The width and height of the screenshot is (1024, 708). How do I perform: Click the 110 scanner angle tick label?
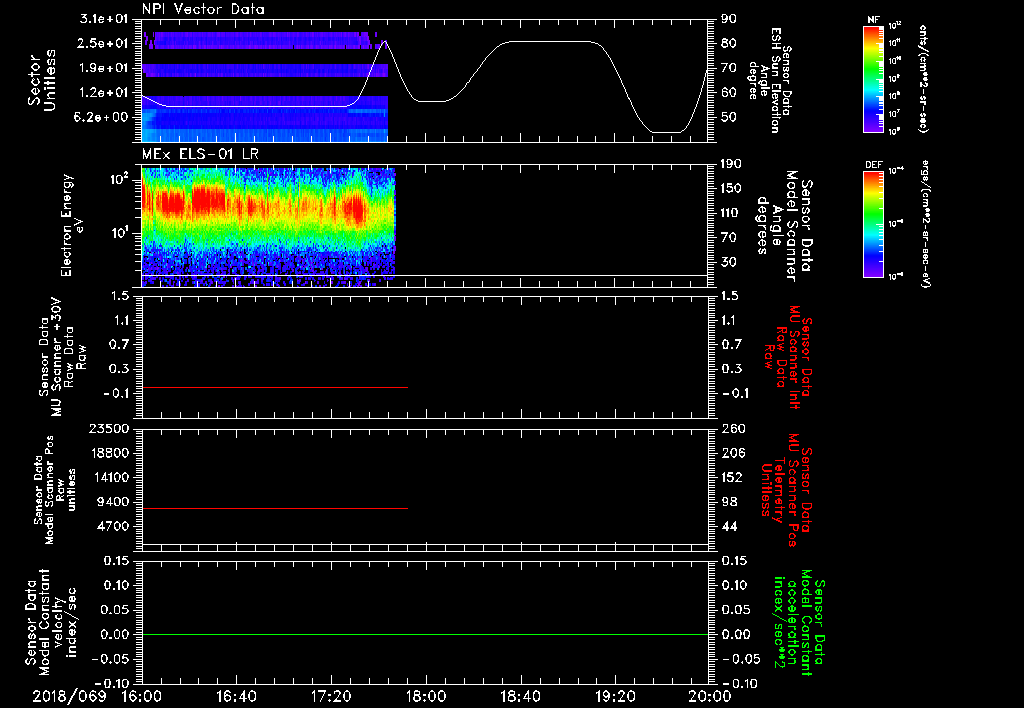click(732, 213)
